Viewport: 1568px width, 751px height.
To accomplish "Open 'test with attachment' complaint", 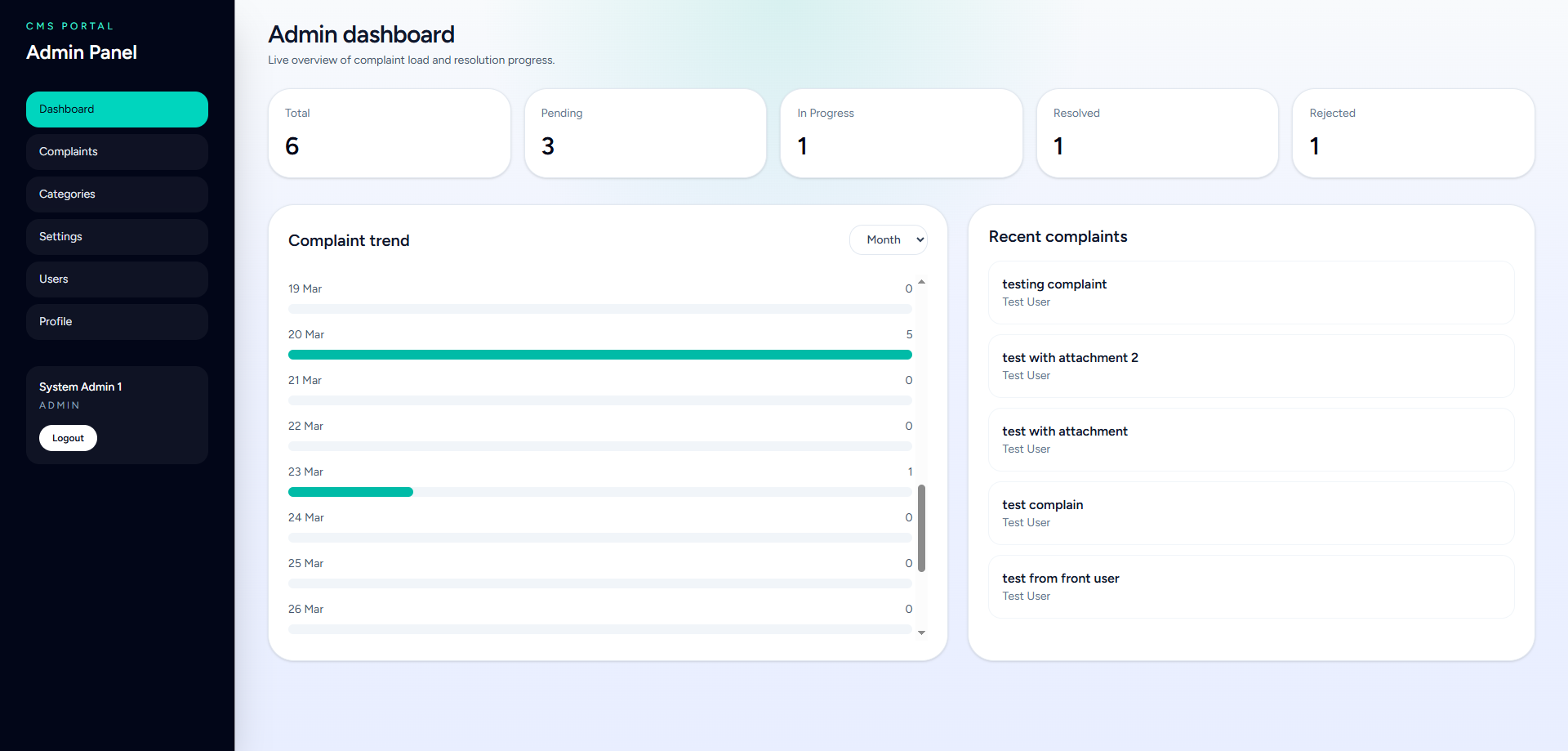I will pos(1249,439).
